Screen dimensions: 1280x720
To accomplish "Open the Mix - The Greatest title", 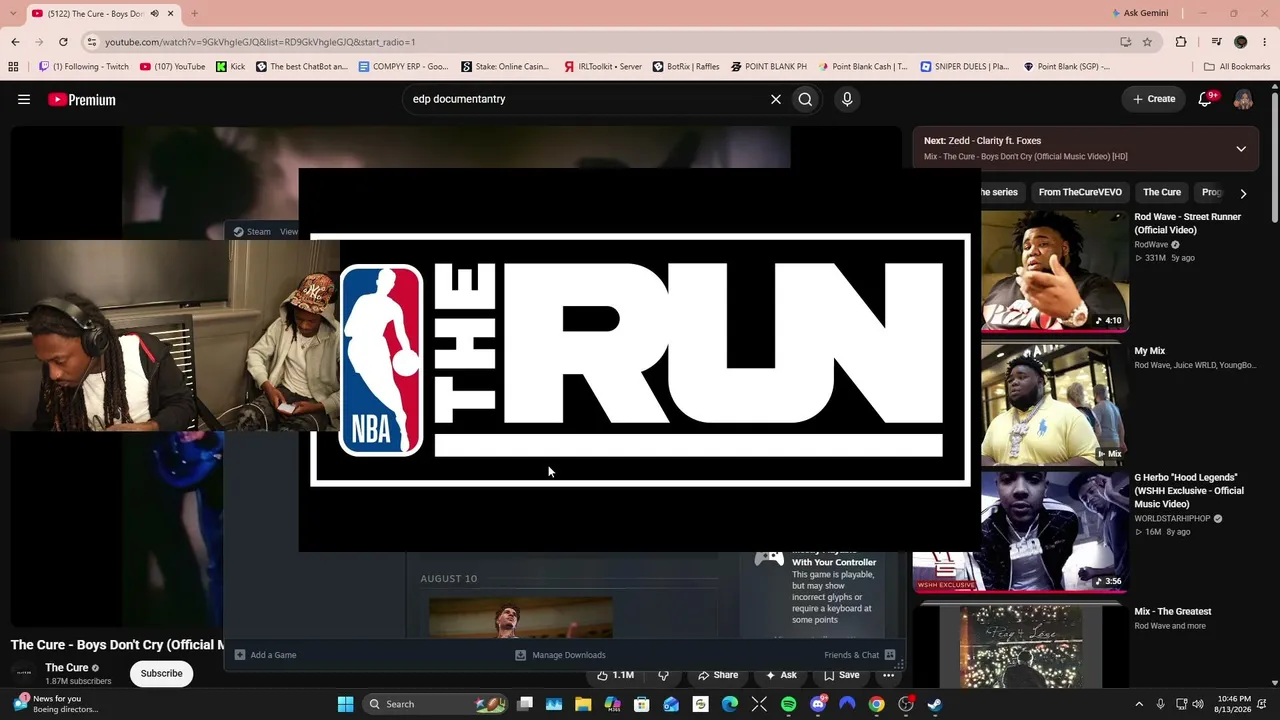I will (1172, 611).
